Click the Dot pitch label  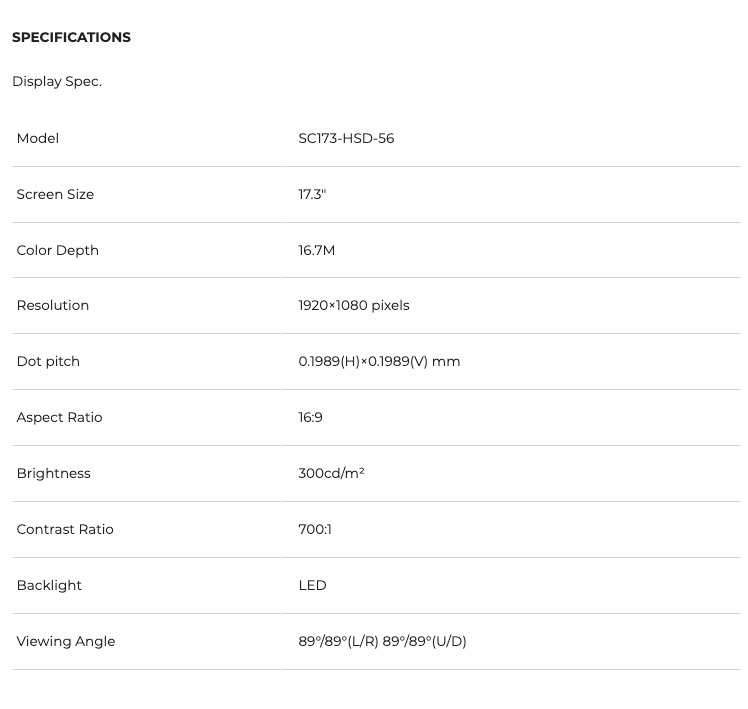(x=48, y=361)
